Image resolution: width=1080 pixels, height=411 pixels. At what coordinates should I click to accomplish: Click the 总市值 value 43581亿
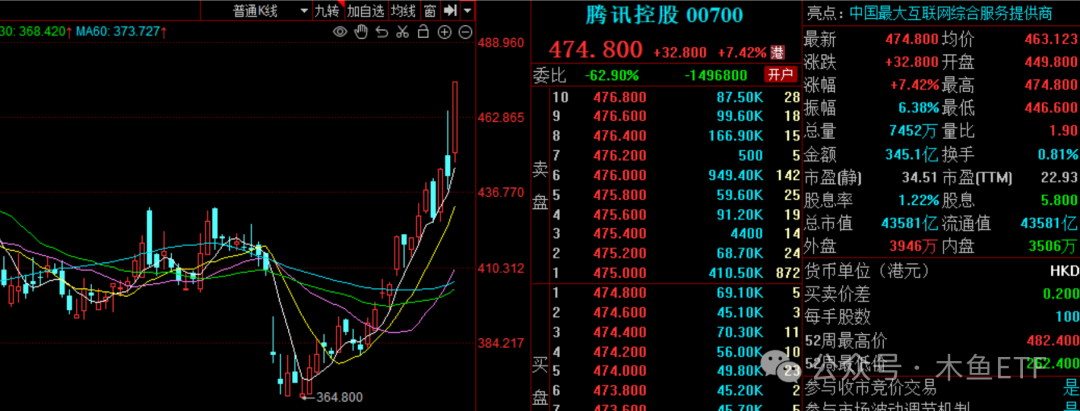pos(910,223)
